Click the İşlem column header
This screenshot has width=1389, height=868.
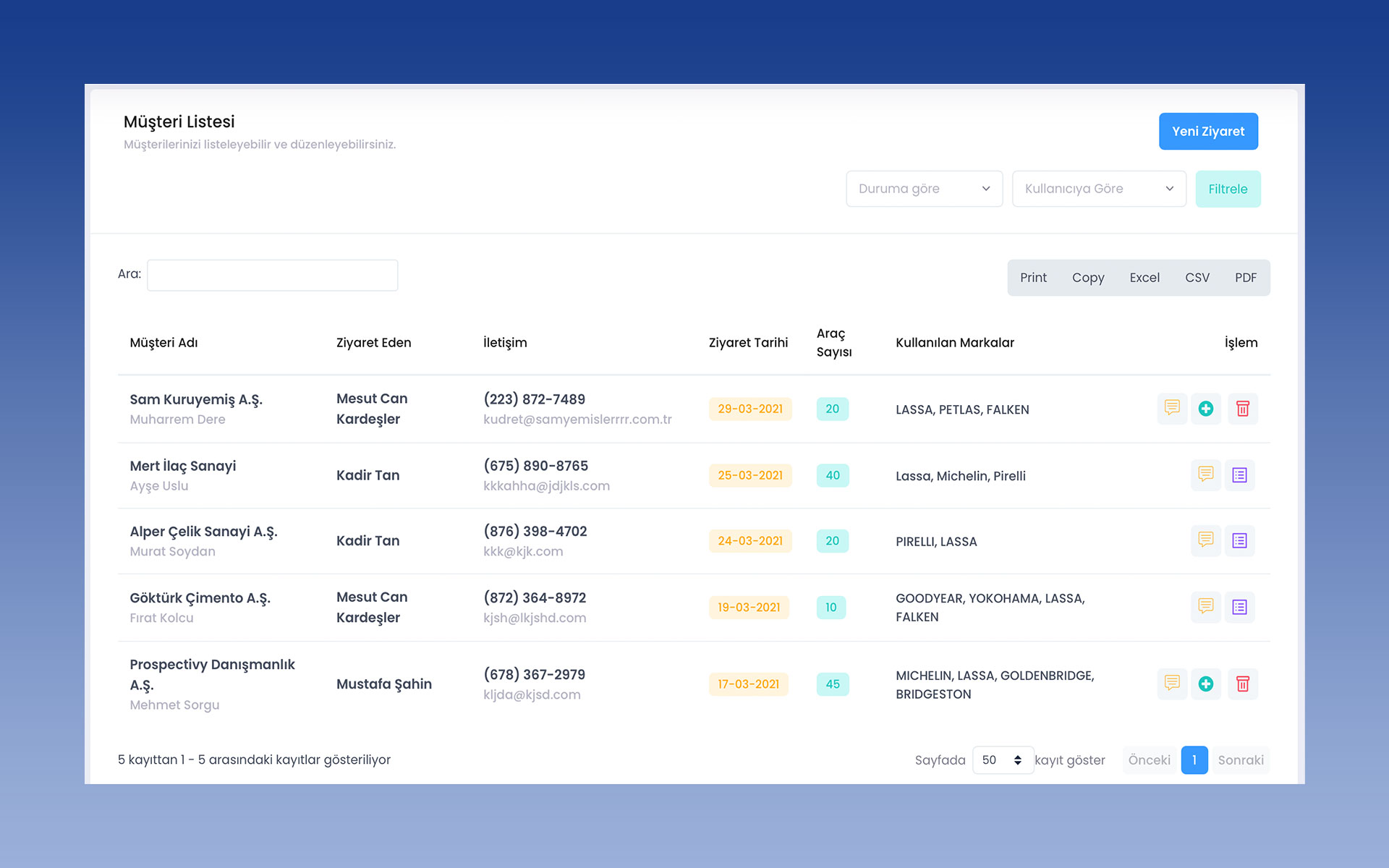(x=1241, y=343)
